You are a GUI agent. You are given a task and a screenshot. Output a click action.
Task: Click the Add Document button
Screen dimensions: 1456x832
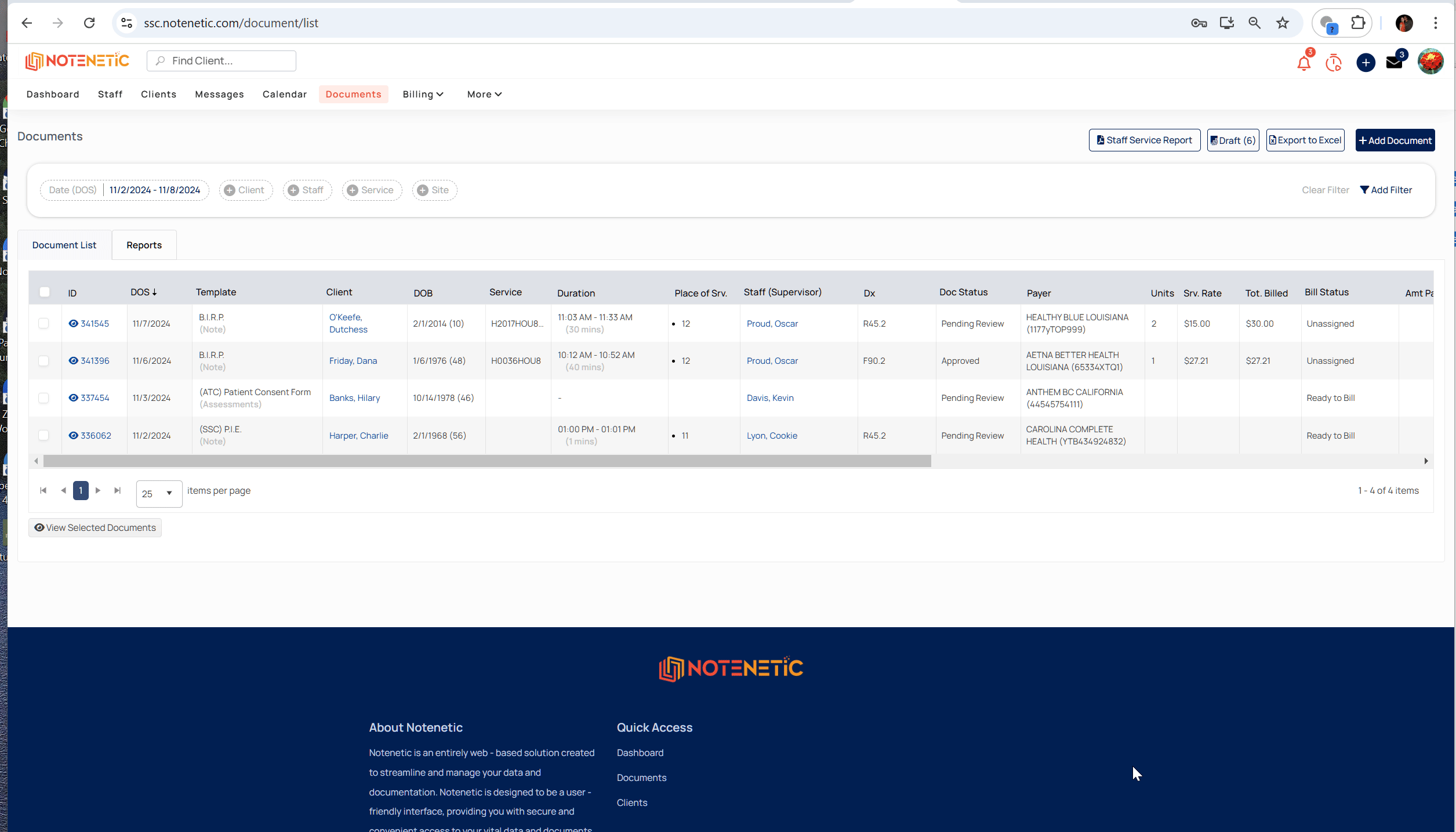point(1395,140)
